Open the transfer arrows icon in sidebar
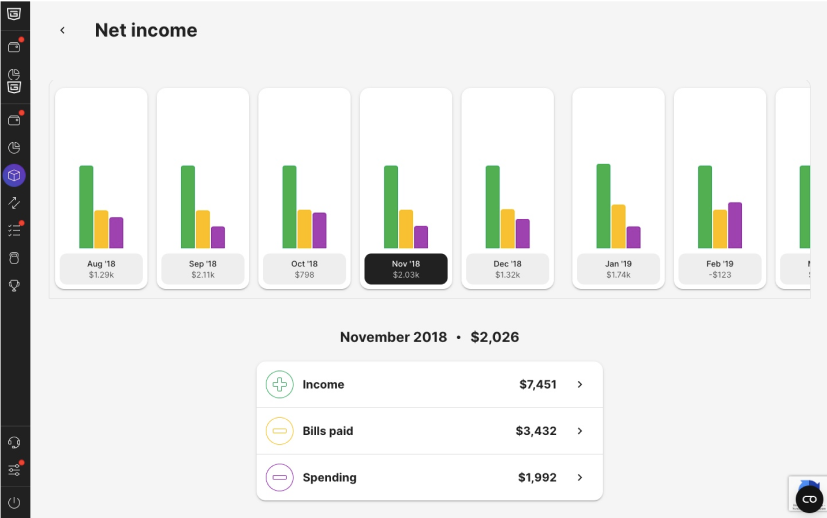827x518 pixels. pos(14,203)
